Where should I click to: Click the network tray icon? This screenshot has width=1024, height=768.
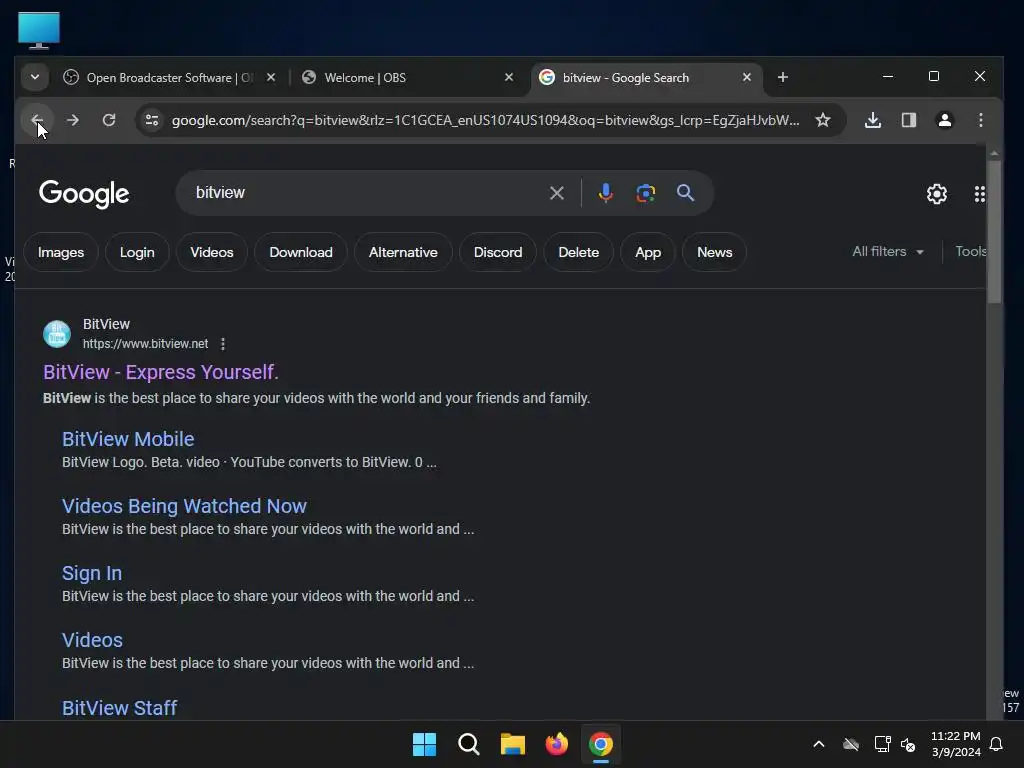point(882,744)
